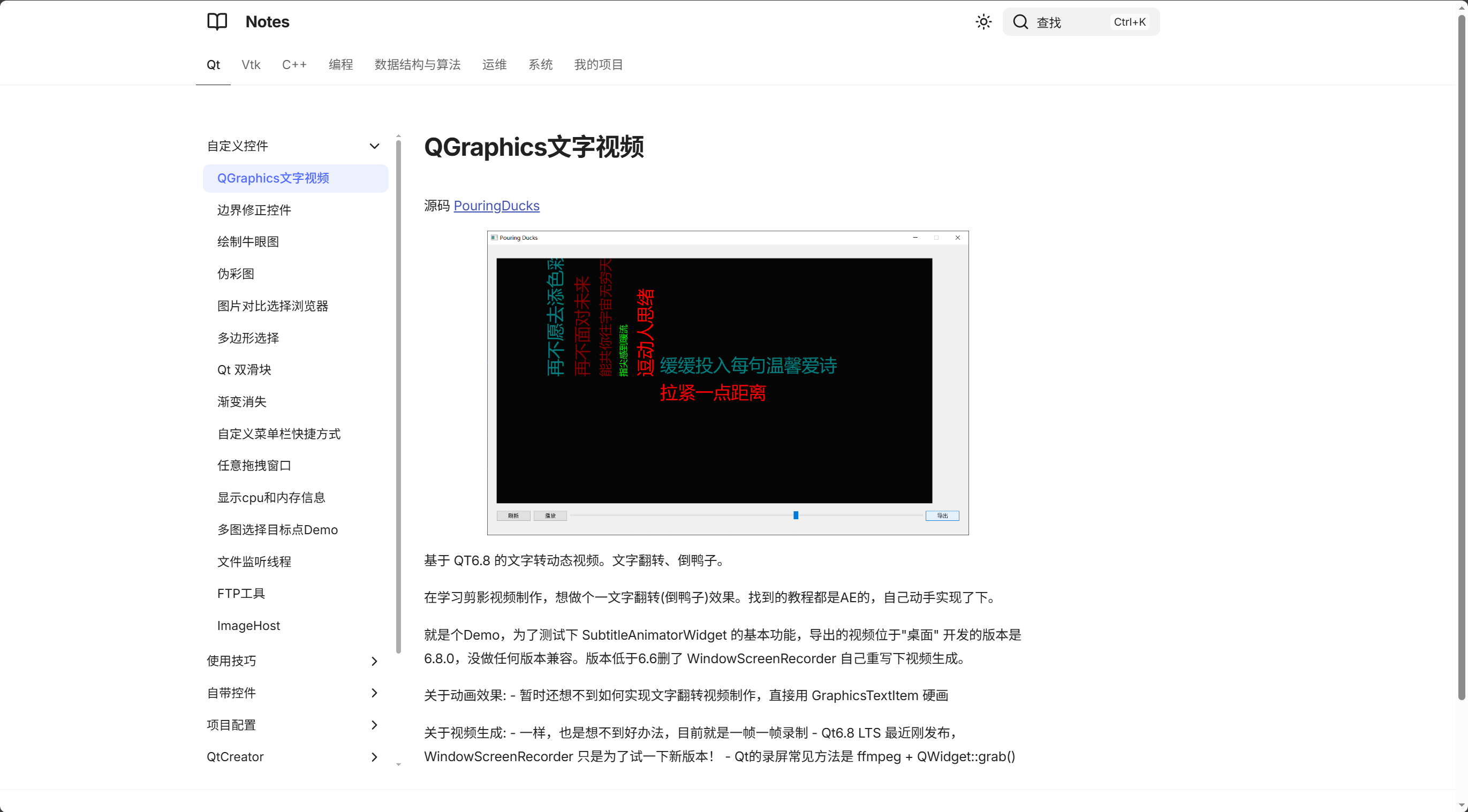Open the 绘制牛眼图 sidebar page
Viewport: 1468px width, 812px height.
click(x=248, y=241)
